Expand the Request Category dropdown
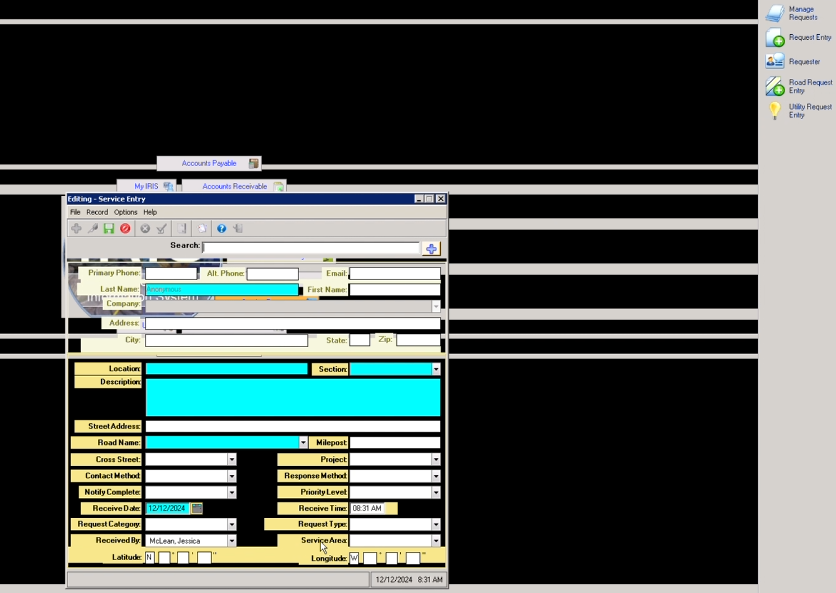 coord(231,524)
